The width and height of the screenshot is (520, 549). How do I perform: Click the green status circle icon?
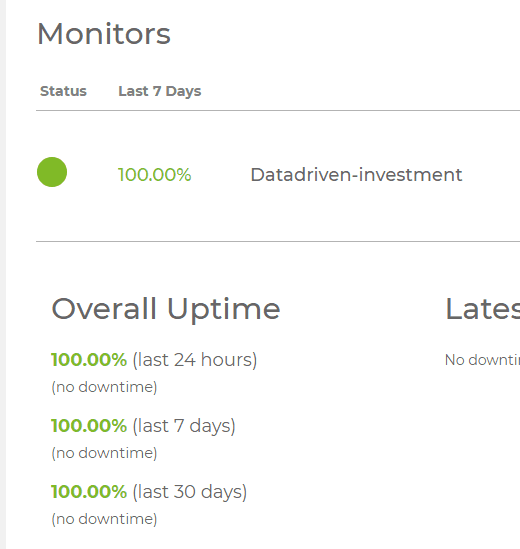tap(52, 172)
